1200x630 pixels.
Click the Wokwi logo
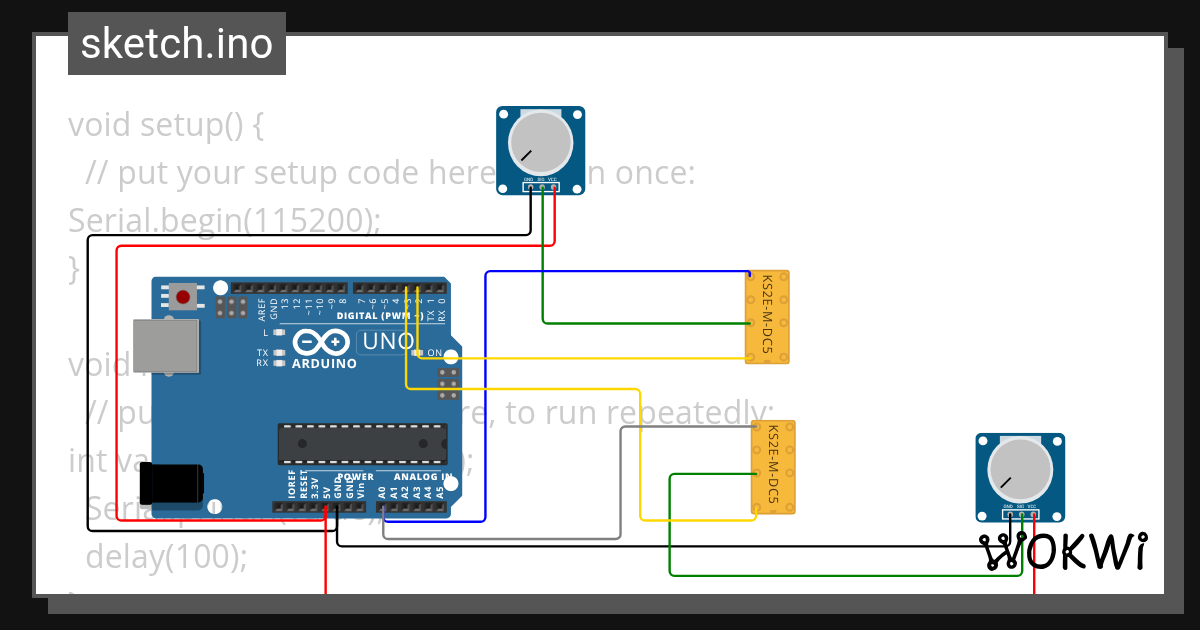[x=1065, y=551]
